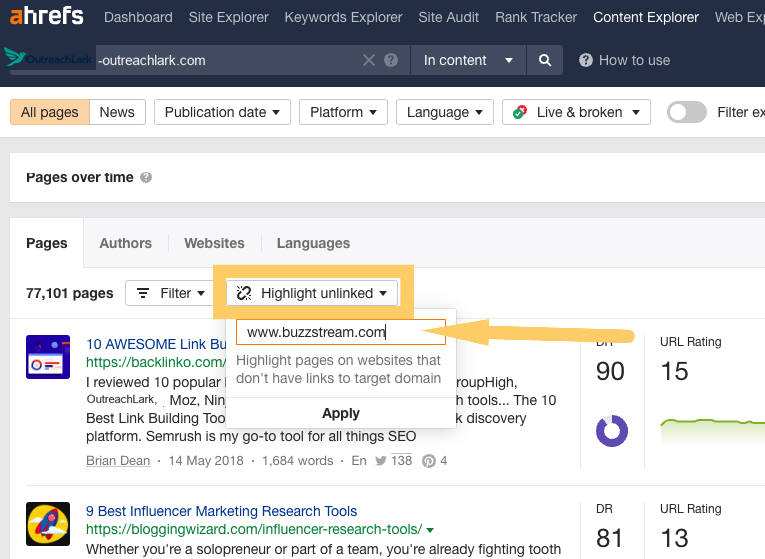This screenshot has width=765, height=559.
Task: Open 9 Best Influencer Marketing Research Tools
Action: [221, 511]
